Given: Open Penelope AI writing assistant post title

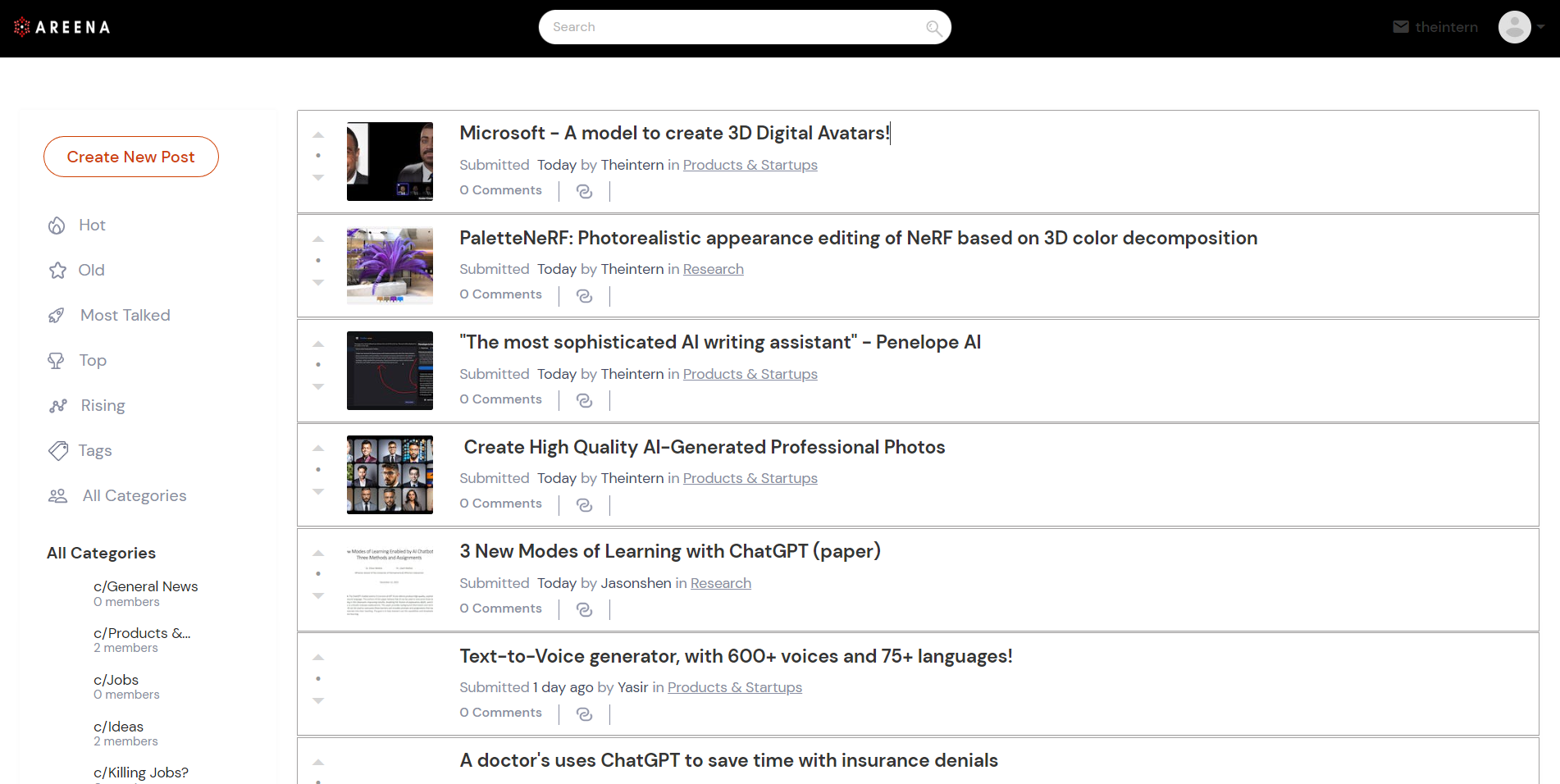Looking at the screenshot, I should 720,342.
